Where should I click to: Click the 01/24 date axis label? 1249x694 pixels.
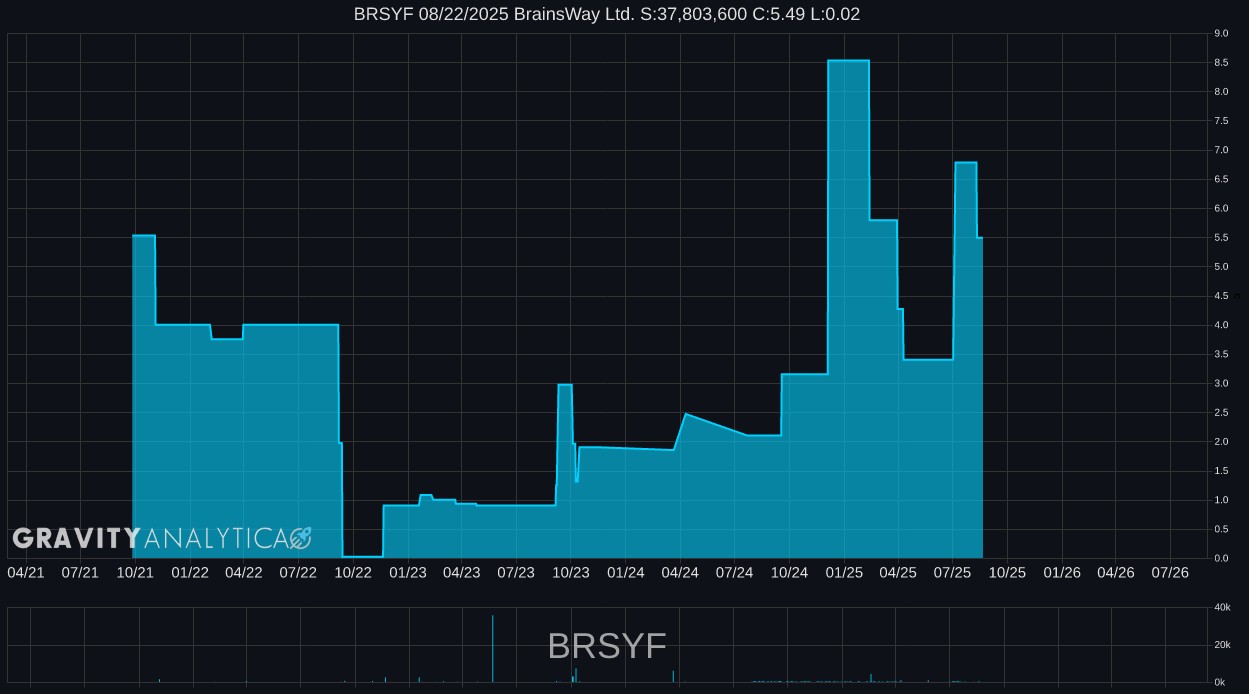pos(626,572)
